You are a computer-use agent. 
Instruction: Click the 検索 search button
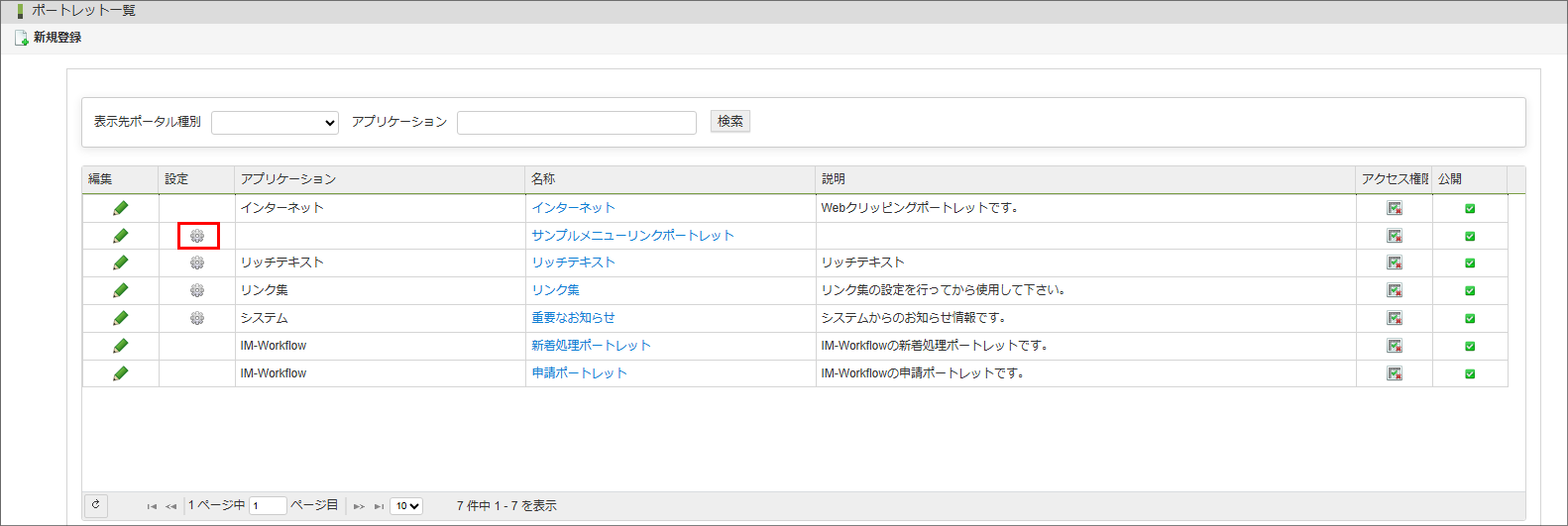coord(730,122)
